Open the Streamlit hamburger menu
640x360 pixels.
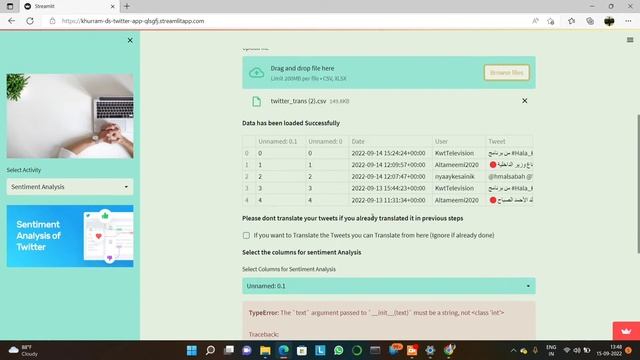630,40
